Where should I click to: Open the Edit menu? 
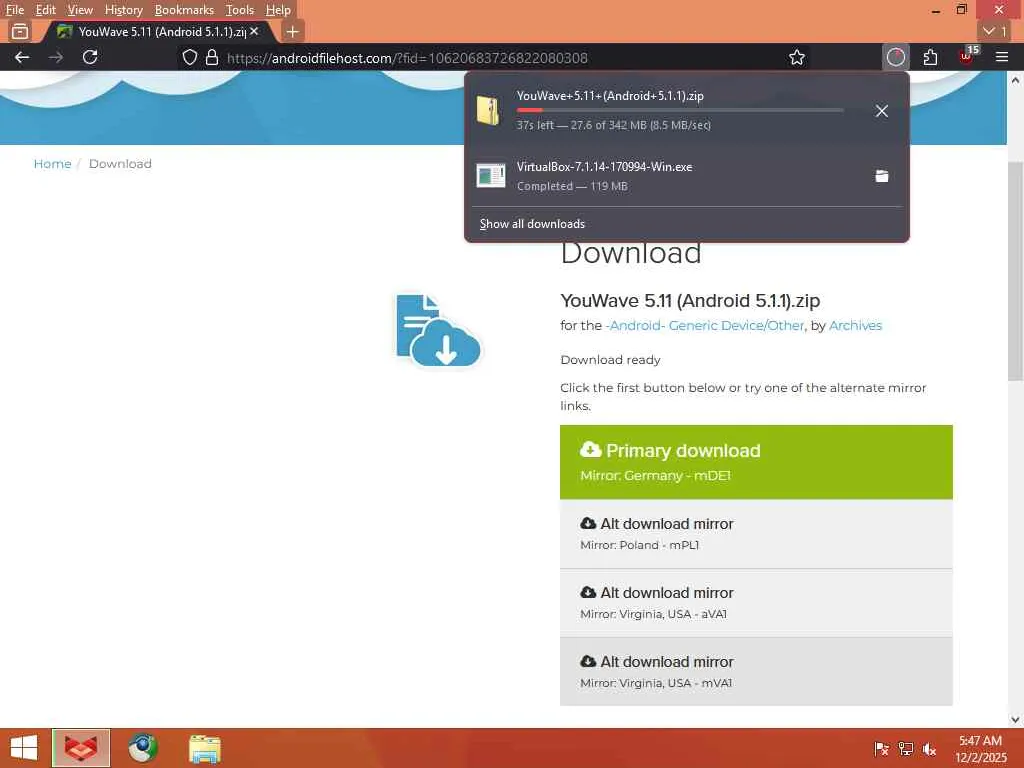pos(45,10)
